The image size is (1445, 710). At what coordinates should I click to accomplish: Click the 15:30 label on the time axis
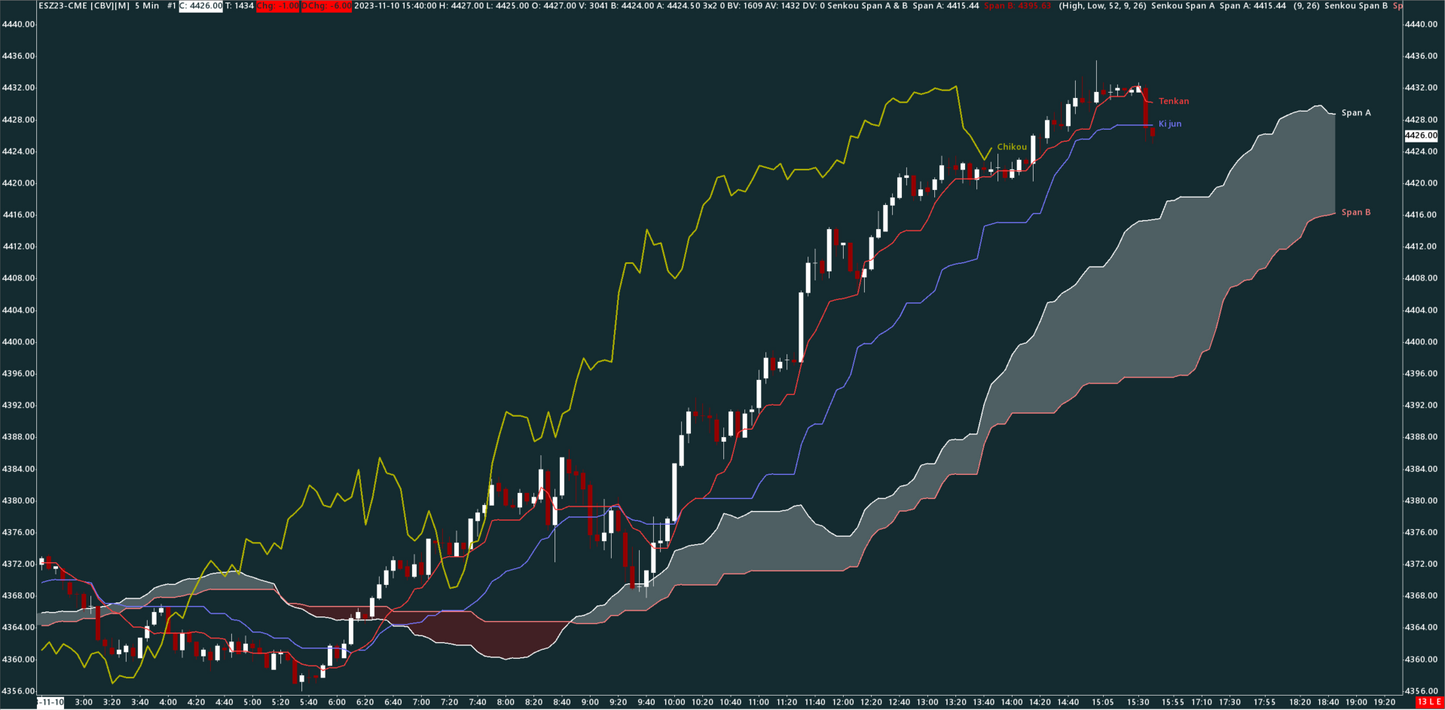pos(1136,702)
